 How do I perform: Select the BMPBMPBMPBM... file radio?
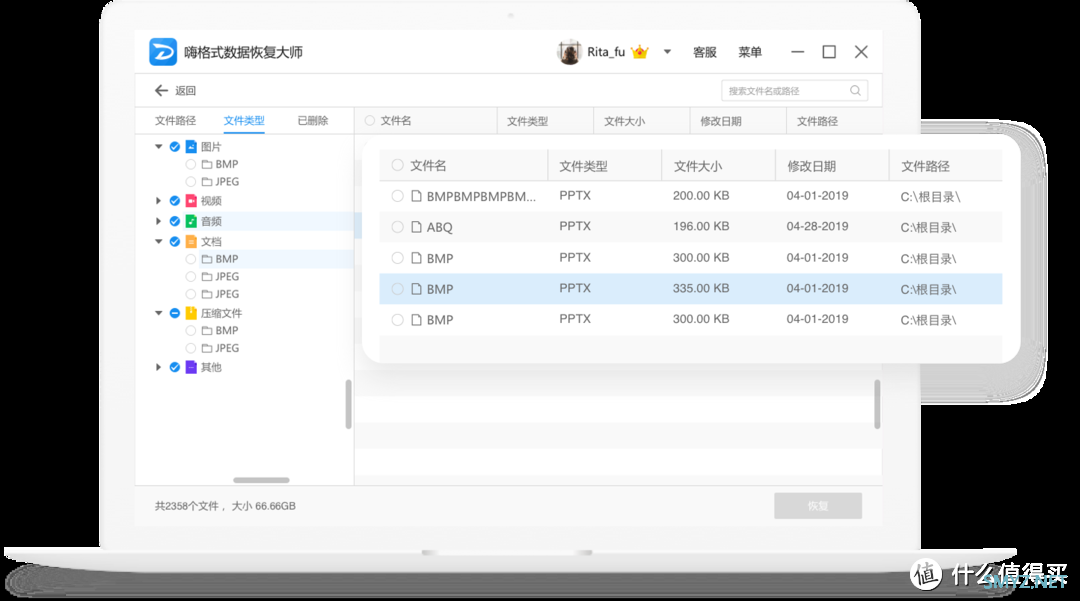click(x=397, y=196)
